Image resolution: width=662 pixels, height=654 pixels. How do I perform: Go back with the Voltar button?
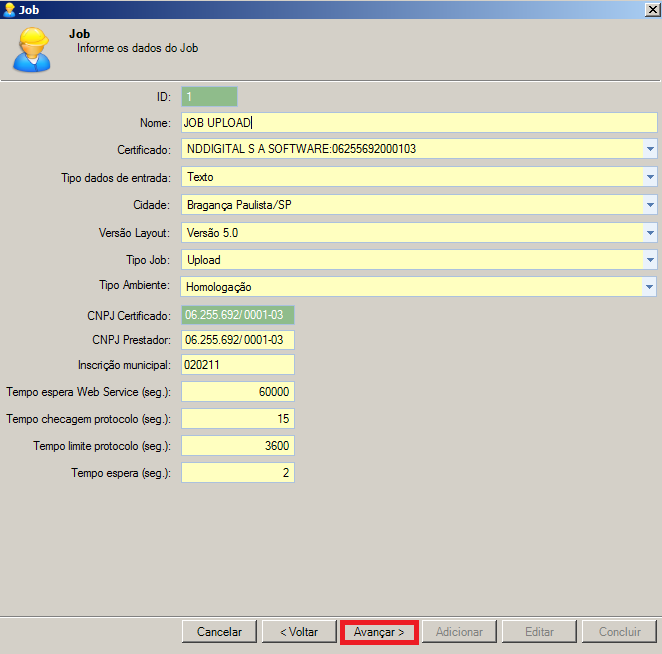point(299,632)
